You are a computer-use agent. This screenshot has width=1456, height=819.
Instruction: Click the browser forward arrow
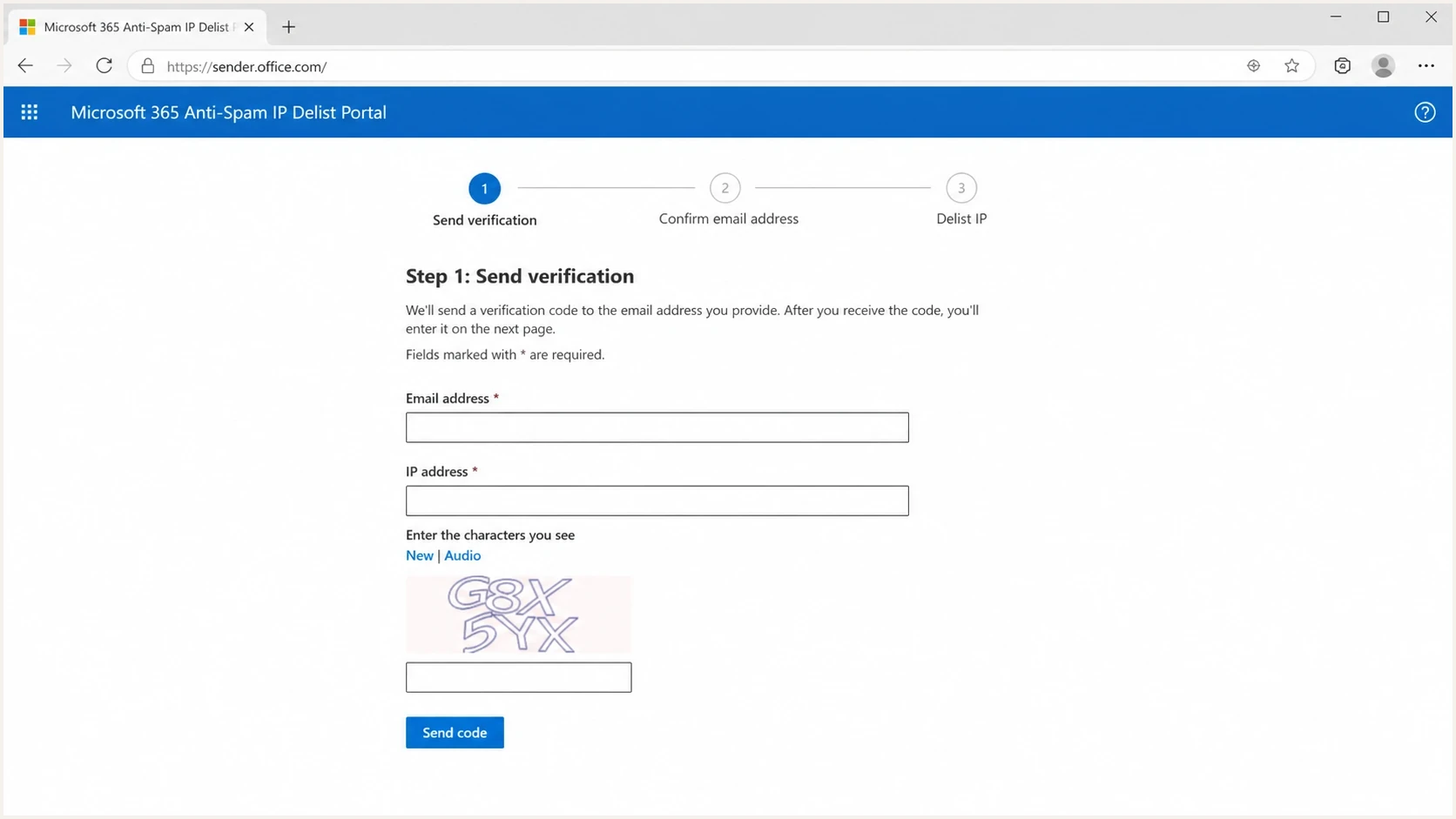click(x=64, y=66)
